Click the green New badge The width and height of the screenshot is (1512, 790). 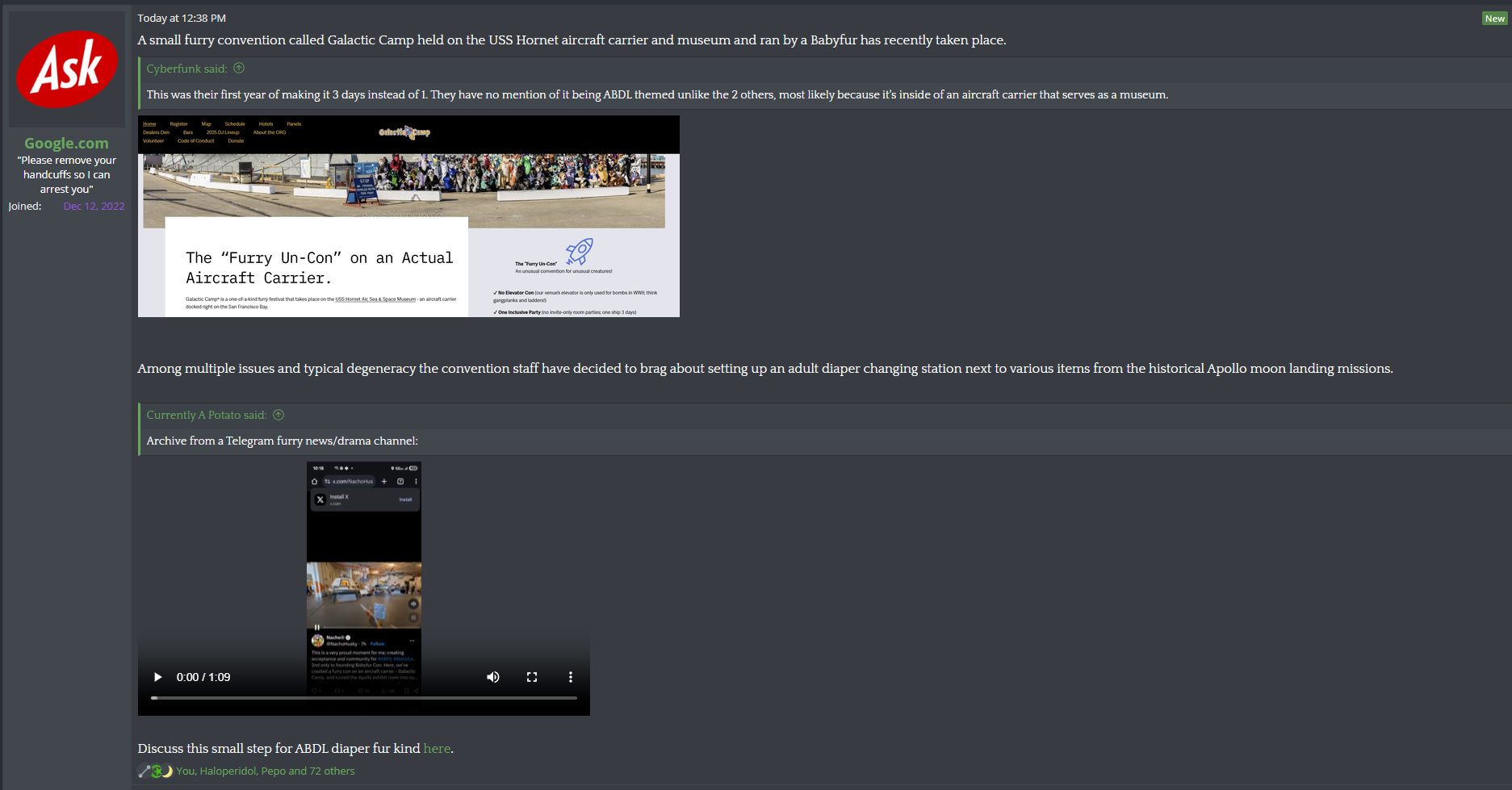coord(1494,19)
